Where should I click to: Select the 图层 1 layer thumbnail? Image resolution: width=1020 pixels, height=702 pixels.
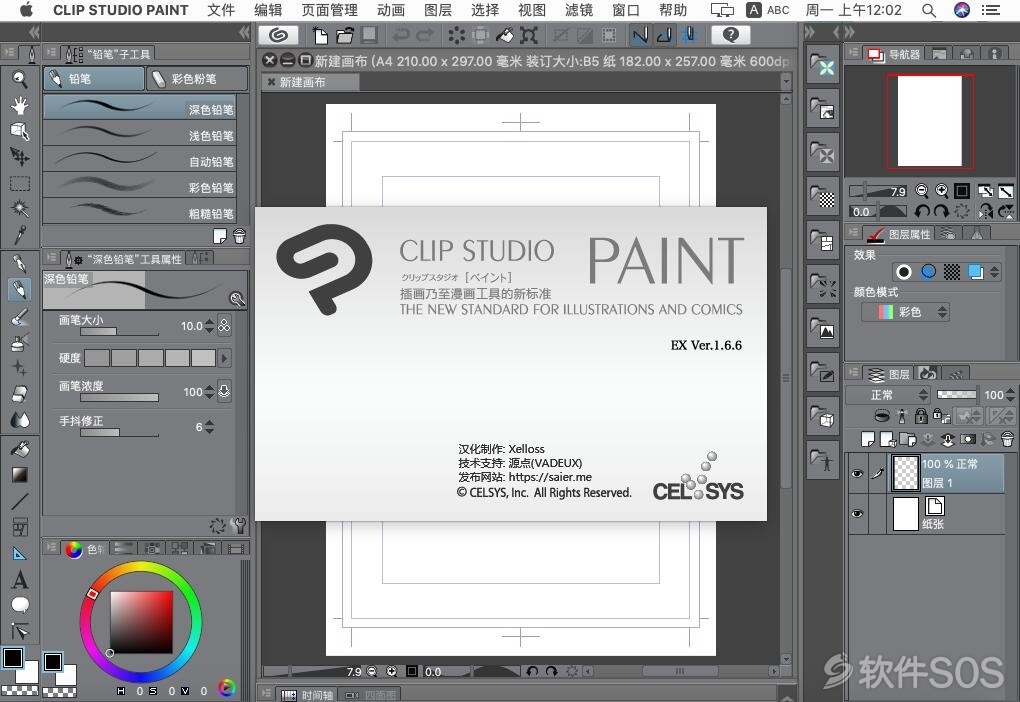coord(906,473)
